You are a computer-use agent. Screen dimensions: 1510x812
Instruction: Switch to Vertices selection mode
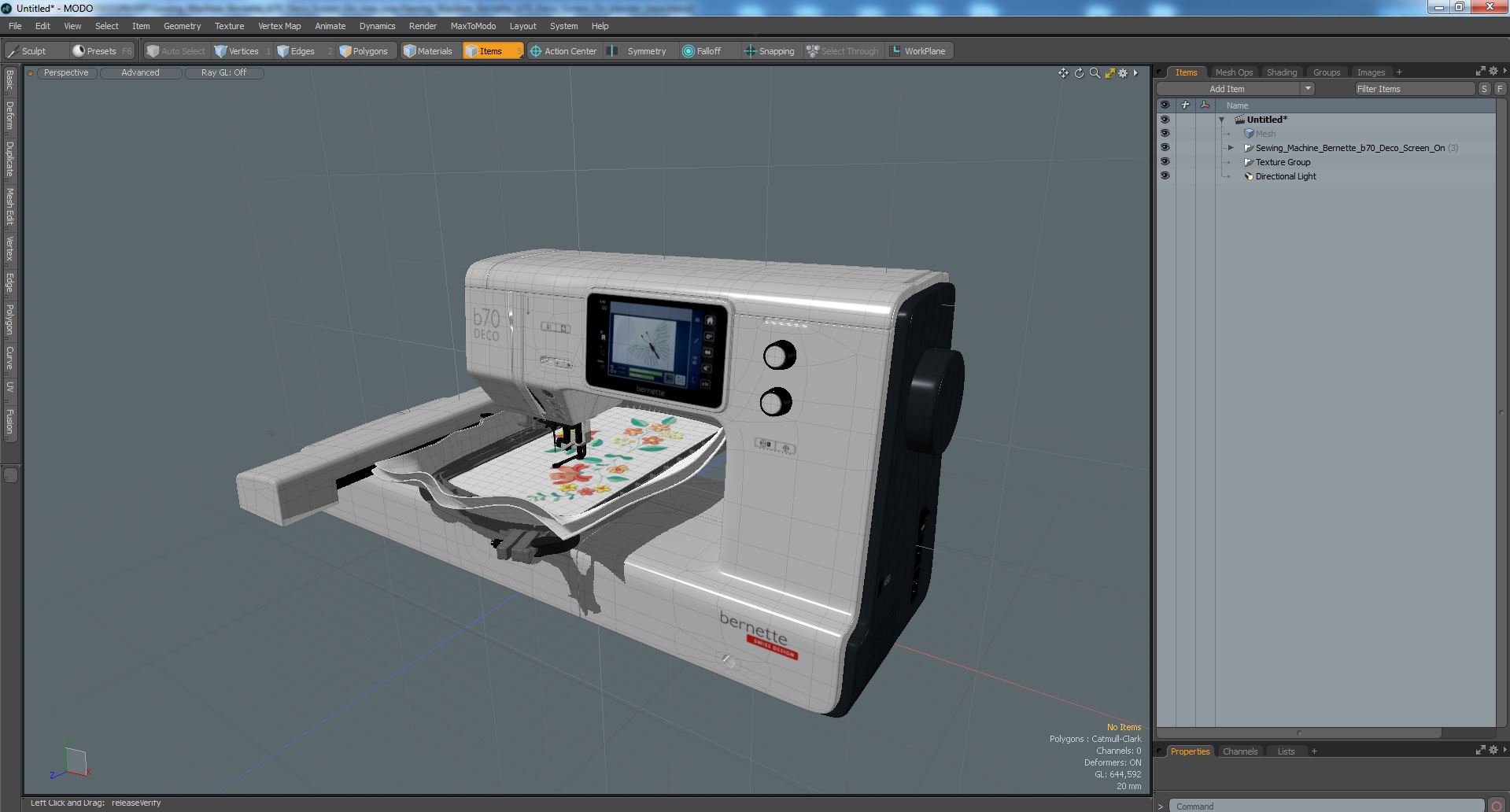pyautogui.click(x=242, y=51)
